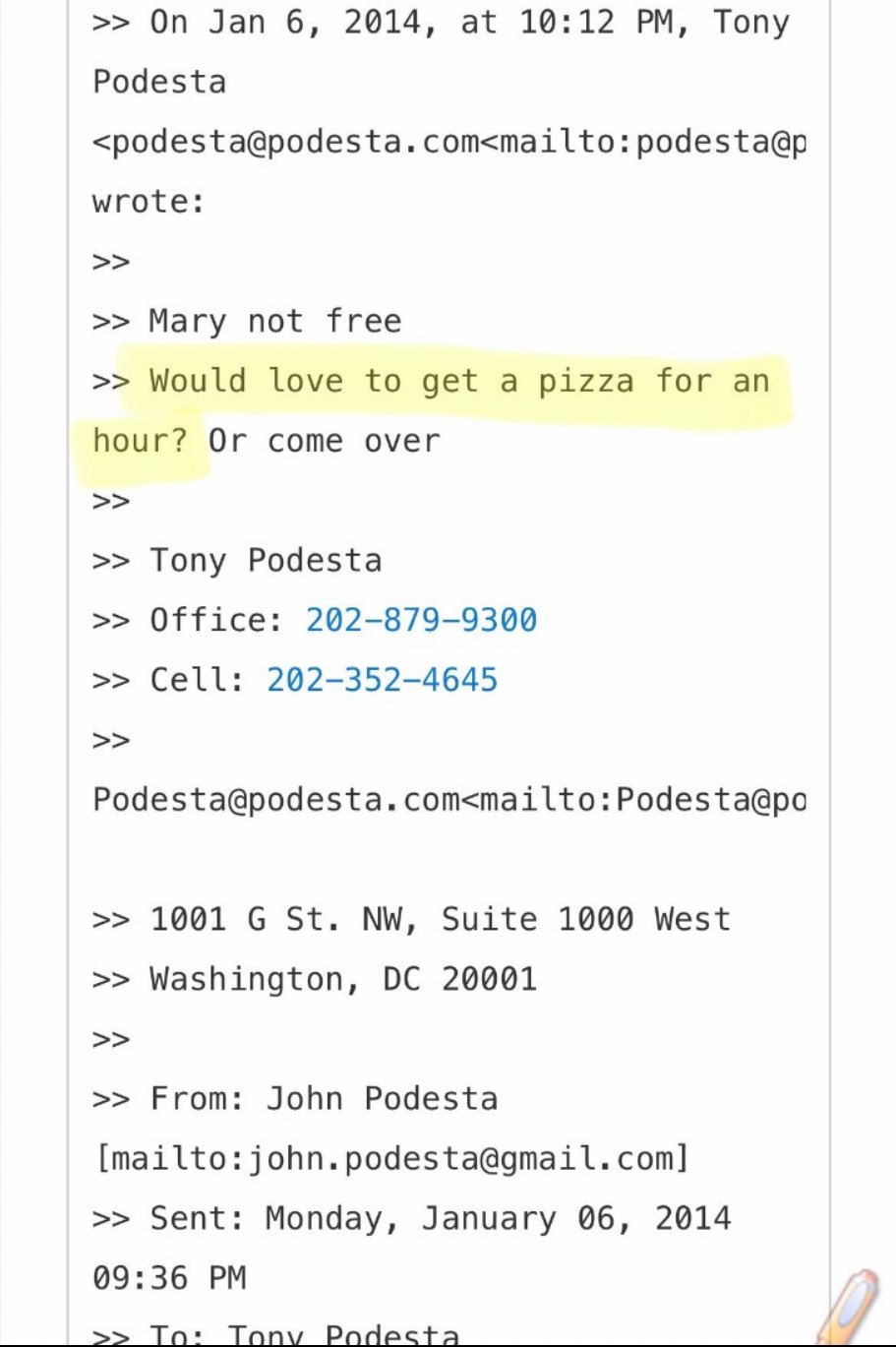The image size is (896, 1347).
Task: Click the "Tony Podesta" signature name
Action: [265, 561]
